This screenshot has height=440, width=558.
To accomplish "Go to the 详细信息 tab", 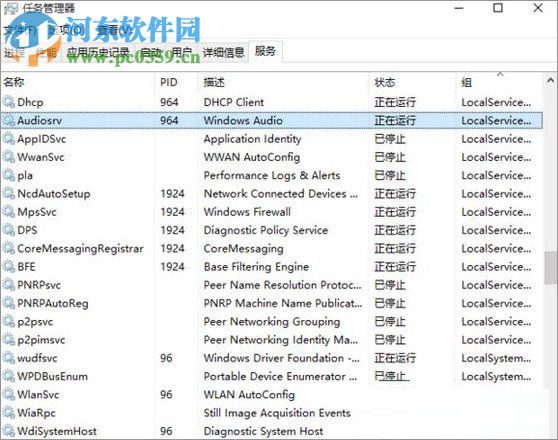I will tap(223, 53).
